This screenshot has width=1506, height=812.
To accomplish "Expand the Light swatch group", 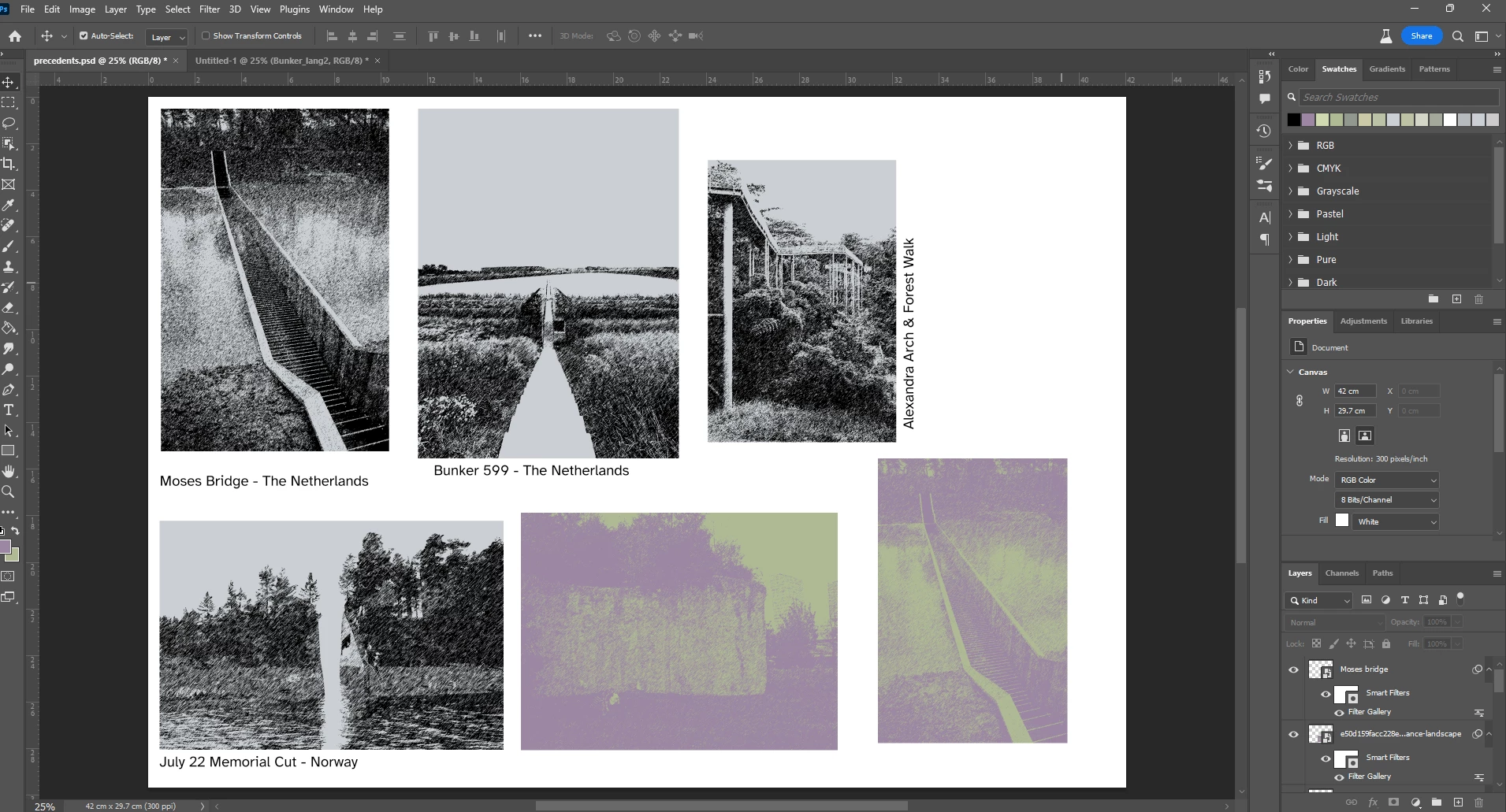I will tap(1290, 237).
